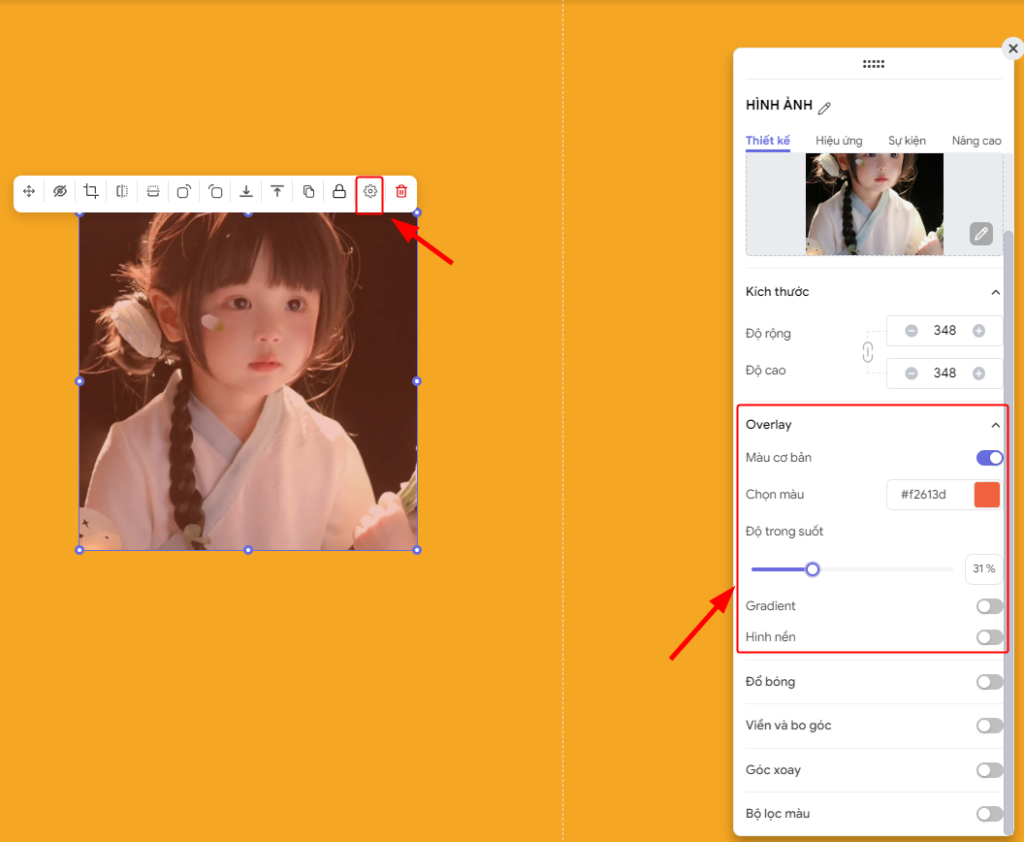Increase the Độ cao height value
This screenshot has height=842, width=1024.
point(978,373)
